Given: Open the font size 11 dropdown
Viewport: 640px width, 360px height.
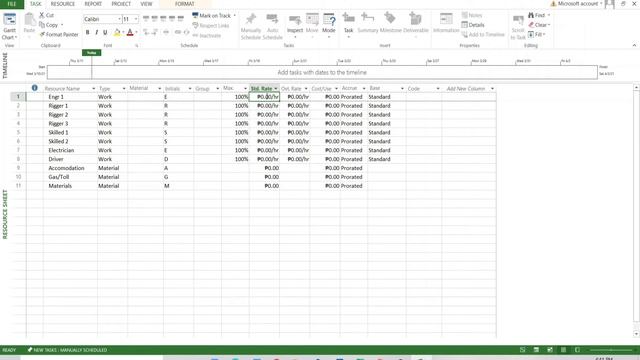Looking at the screenshot, I should tap(136, 19).
